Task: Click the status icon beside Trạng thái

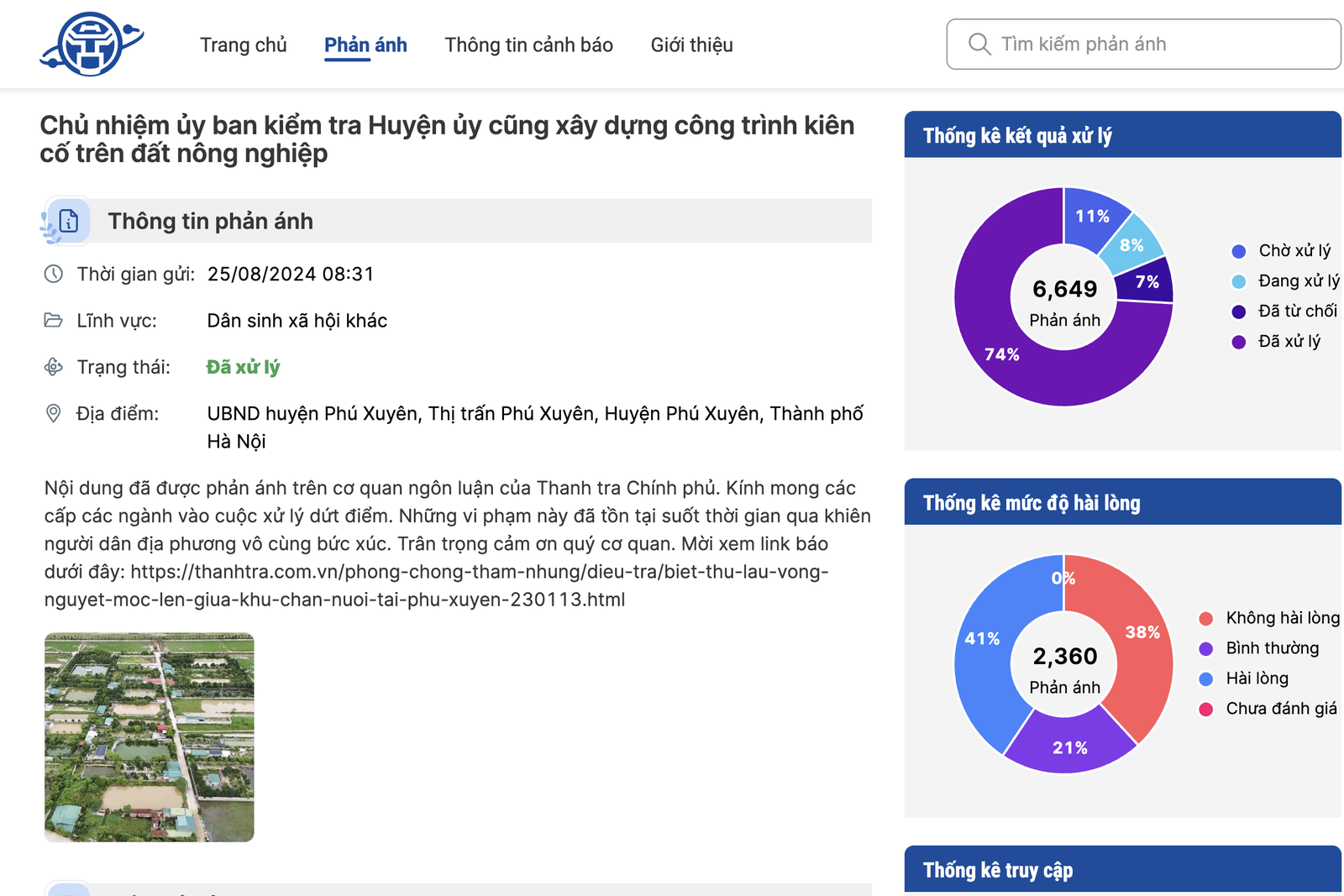Action: click(54, 367)
